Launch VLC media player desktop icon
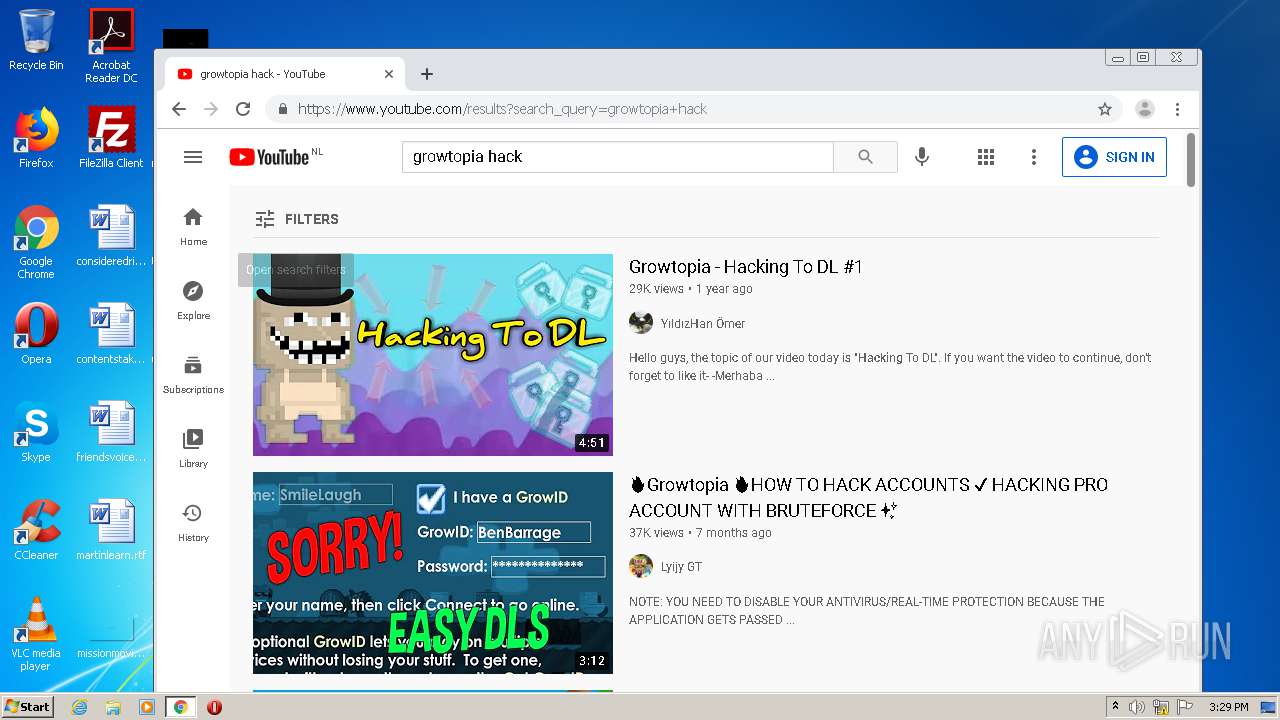This screenshot has height=720, width=1280. (36, 633)
